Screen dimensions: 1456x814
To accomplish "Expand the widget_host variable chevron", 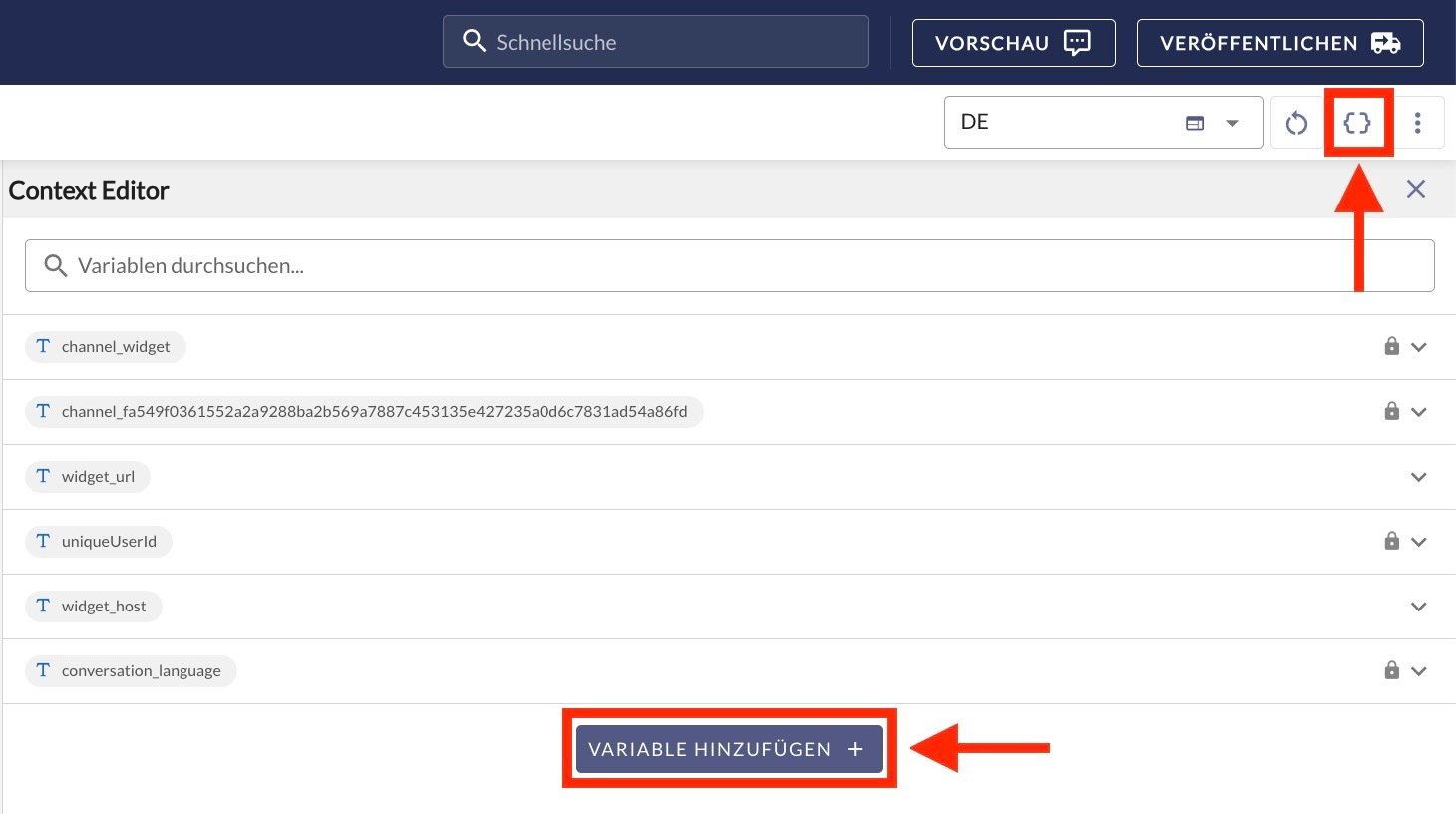I will [x=1419, y=607].
